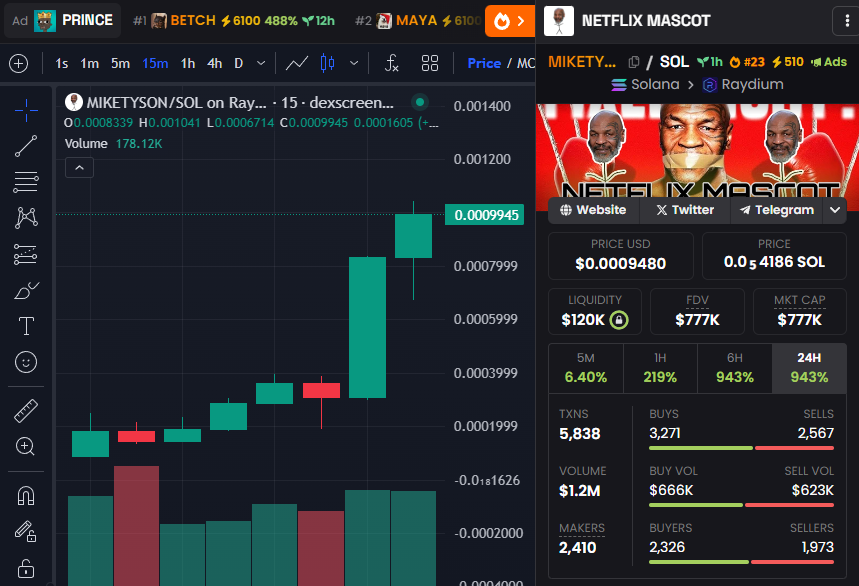Select the ruler measure tool
The height and width of the screenshot is (586, 859).
[x=26, y=411]
